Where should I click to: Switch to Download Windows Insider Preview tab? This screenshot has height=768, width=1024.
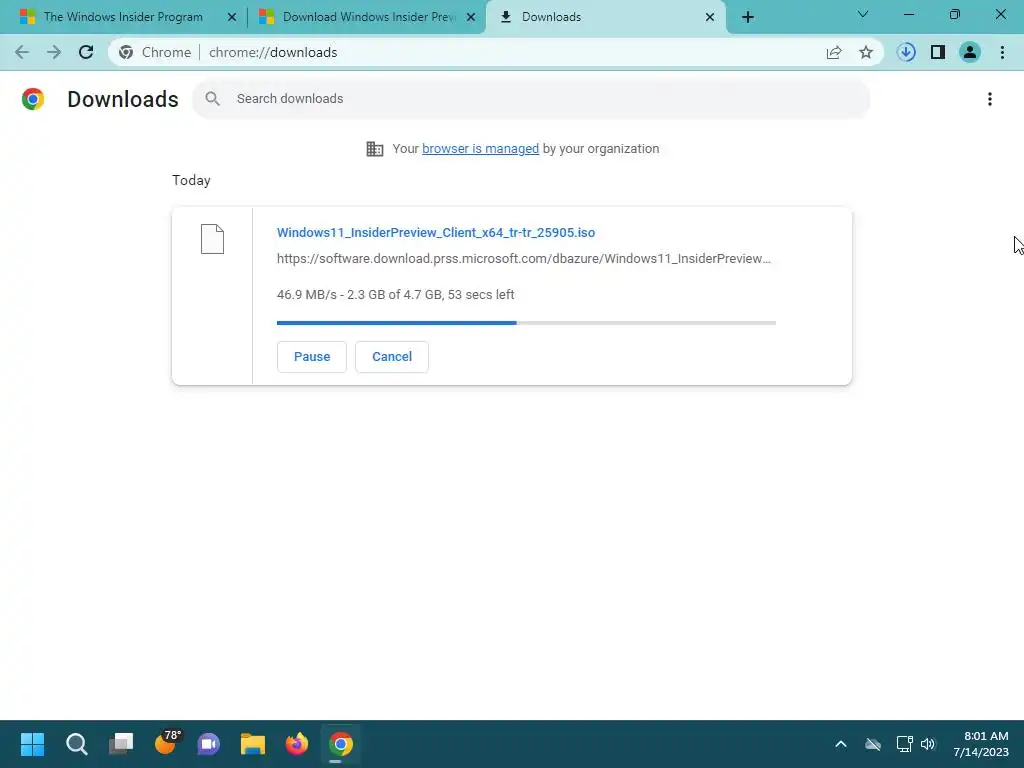click(x=366, y=17)
